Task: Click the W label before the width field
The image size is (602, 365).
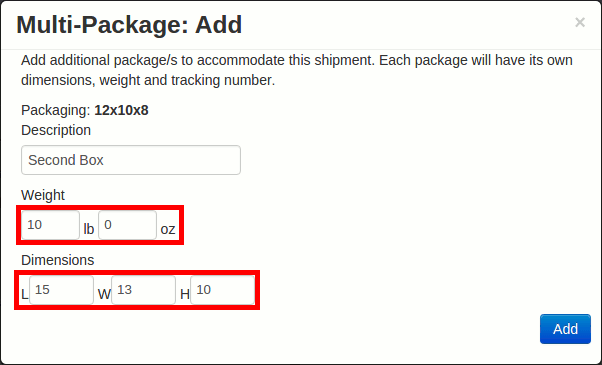Action: coord(104,294)
